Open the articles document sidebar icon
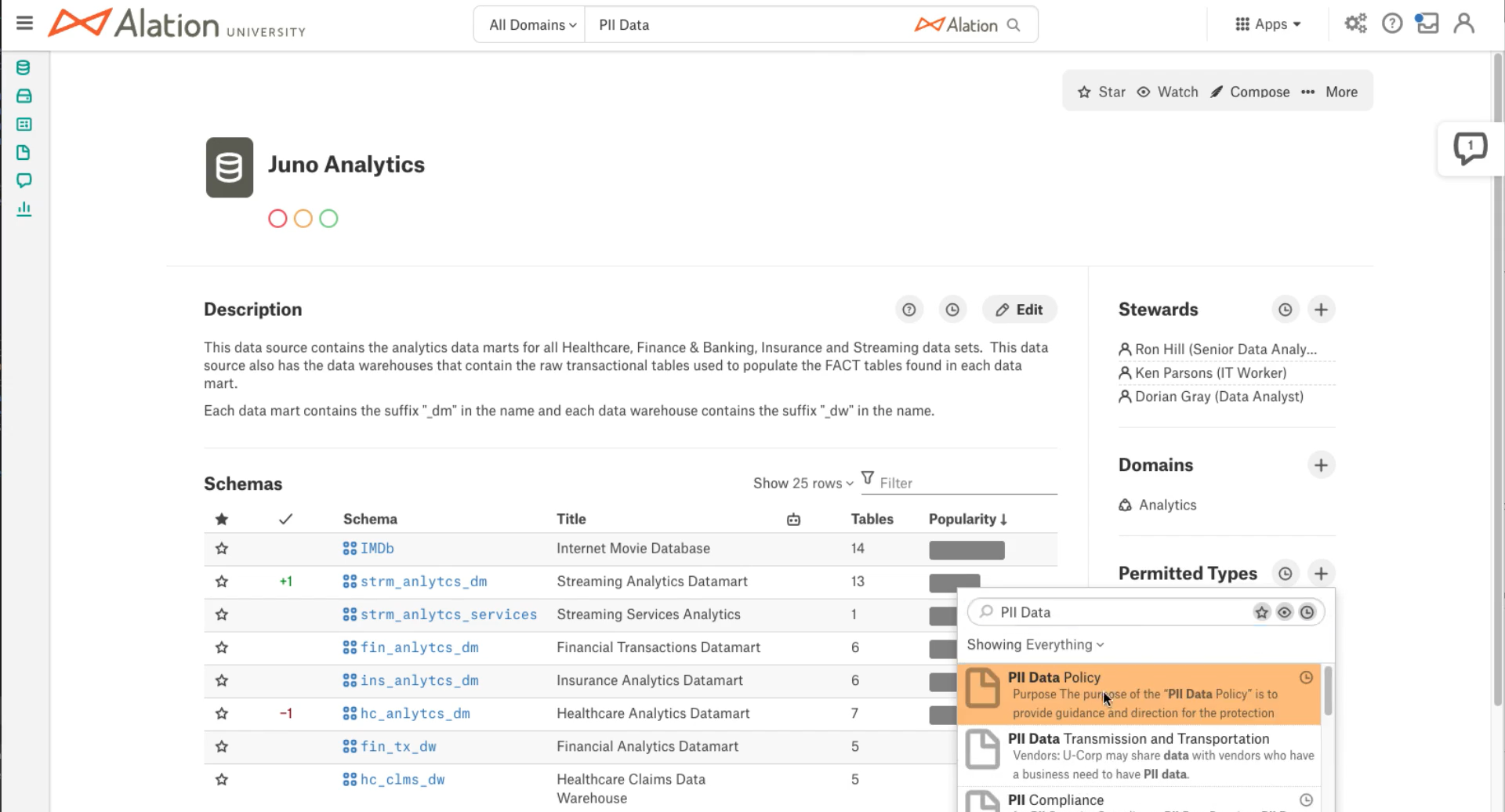 point(24,152)
